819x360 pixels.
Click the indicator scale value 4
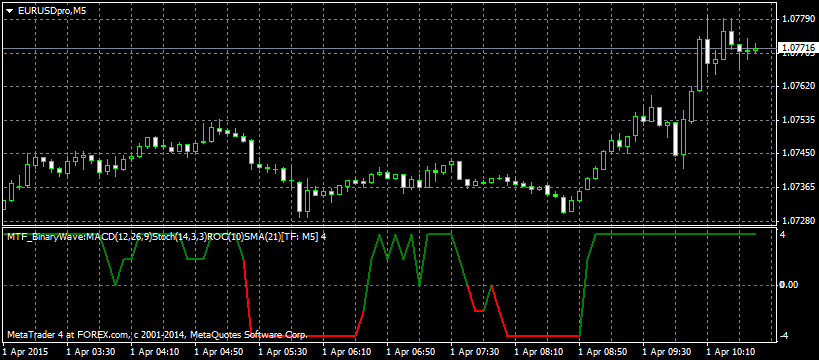click(x=782, y=235)
